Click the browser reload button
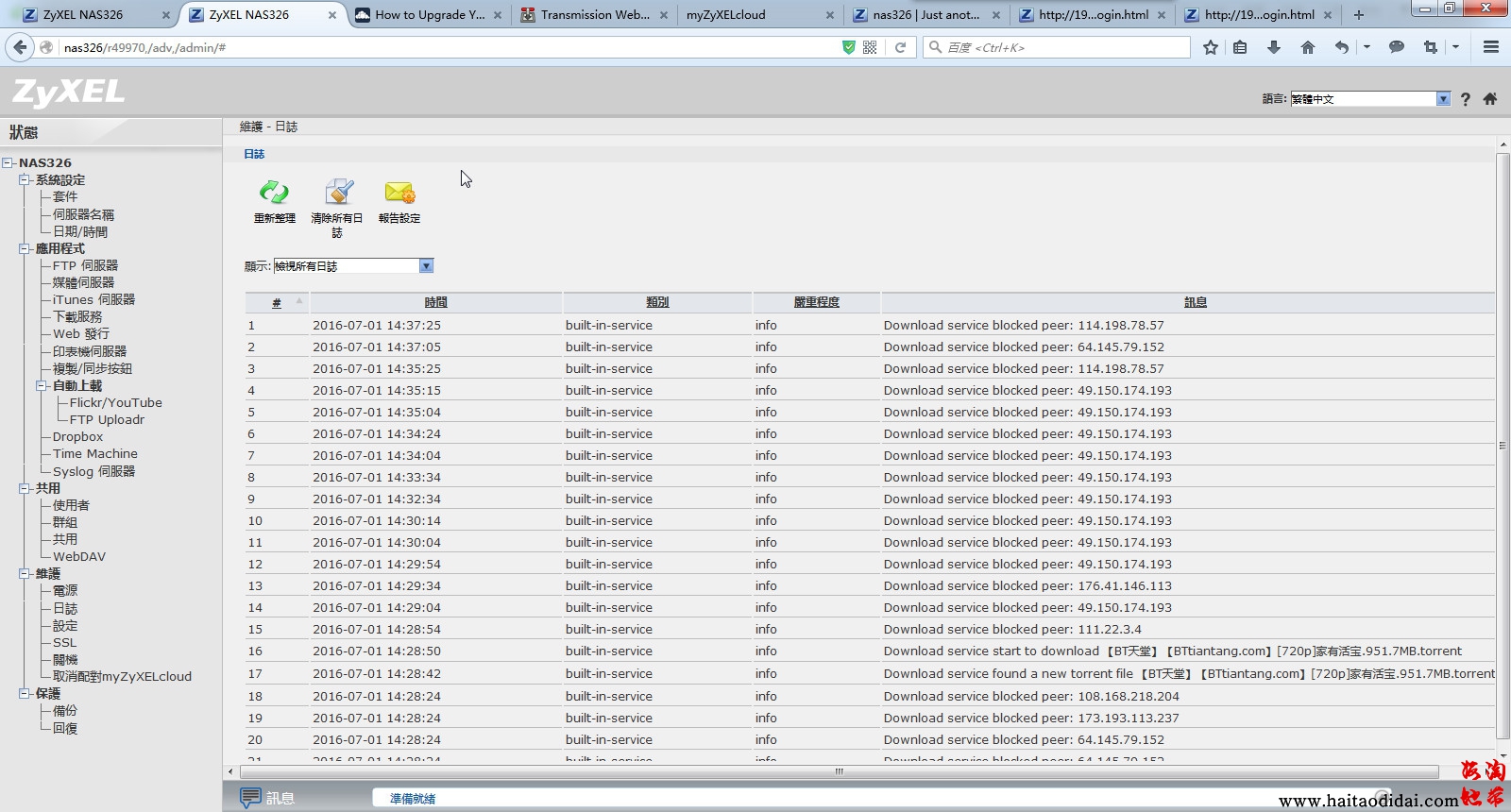This screenshot has width=1511, height=812. 900,47
